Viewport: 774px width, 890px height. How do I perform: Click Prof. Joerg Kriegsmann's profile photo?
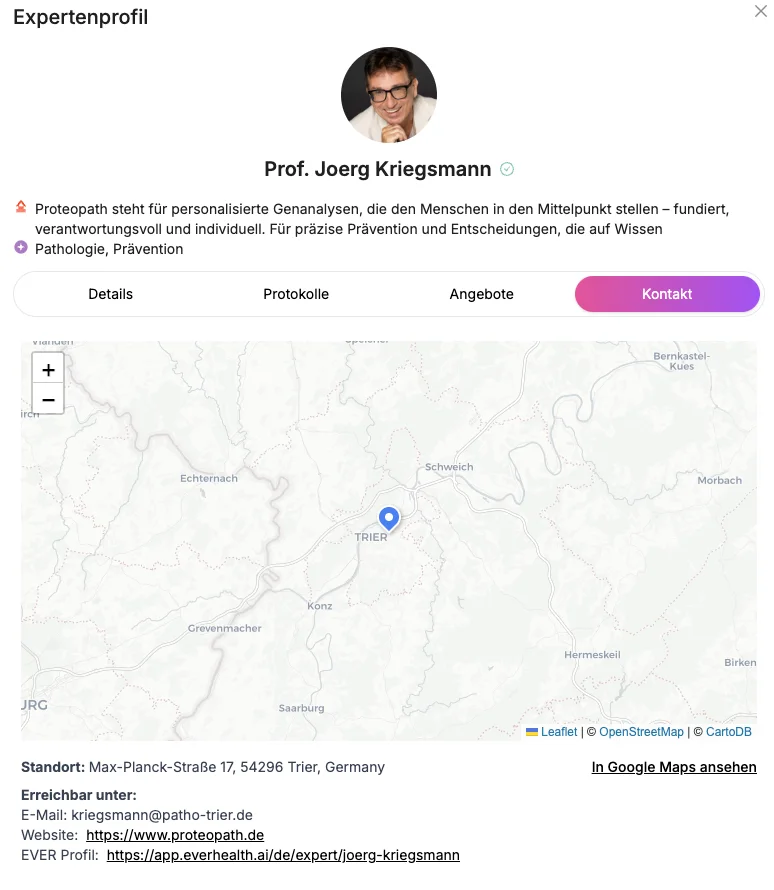[389, 95]
